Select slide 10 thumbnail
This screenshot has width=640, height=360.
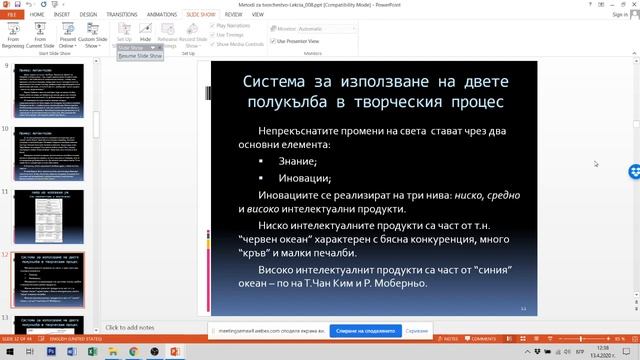tap(49, 153)
